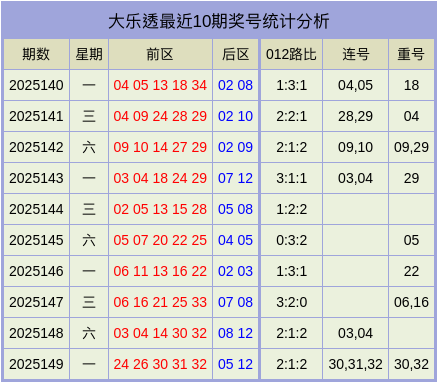This screenshot has width=438, height=383.
Task: Click back numbers 08 12
Action: (x=235, y=333)
